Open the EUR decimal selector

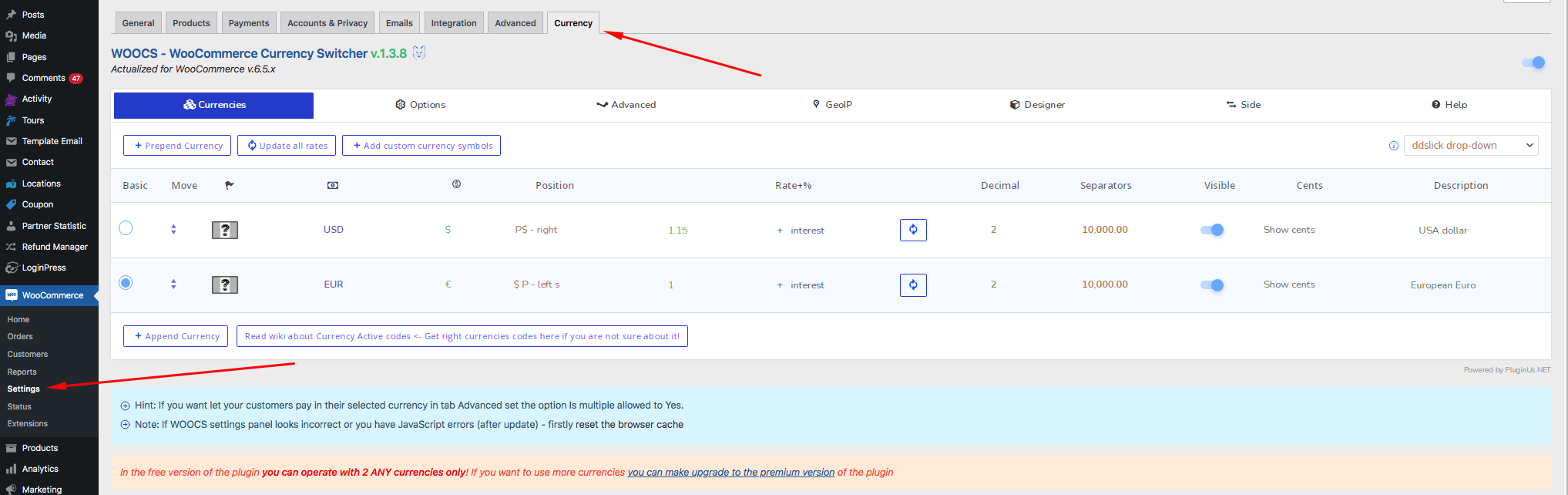point(994,285)
